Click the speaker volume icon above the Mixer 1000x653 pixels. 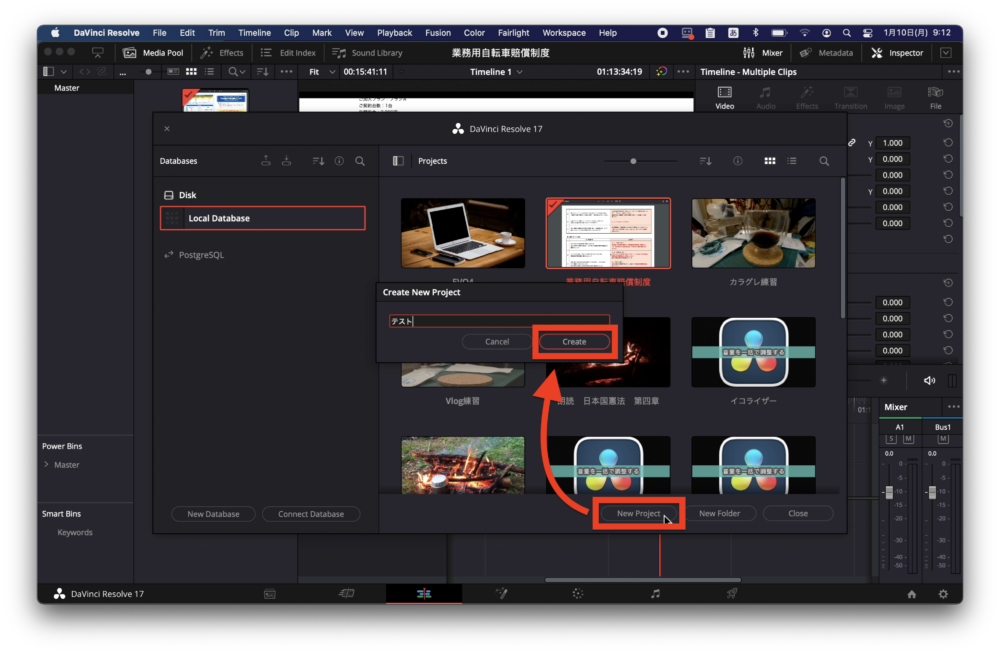[930, 381]
